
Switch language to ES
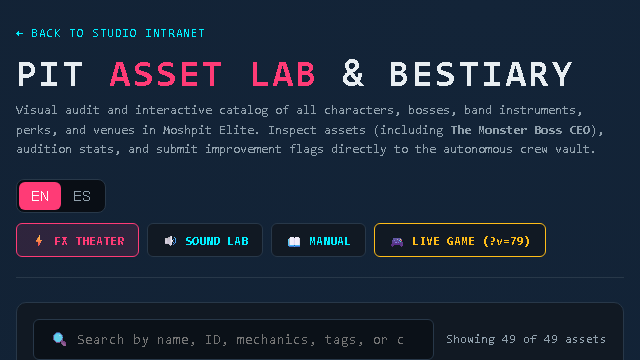[x=82, y=196]
